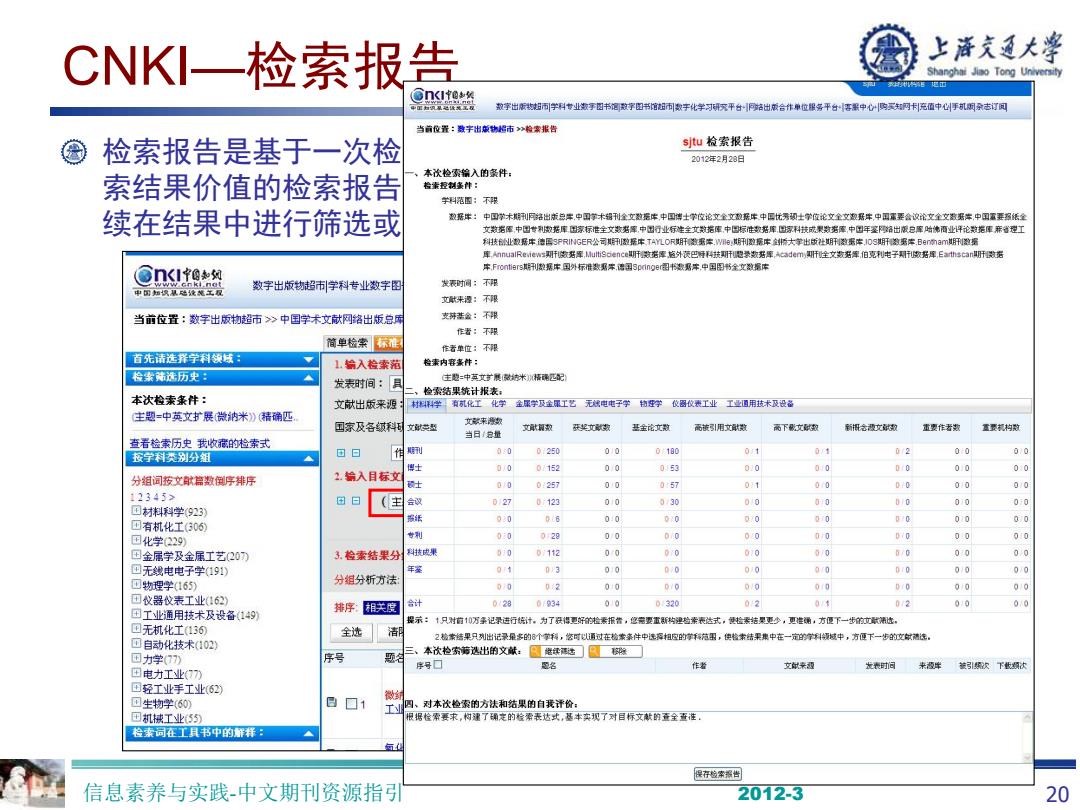Collapse the 检索词在工具书中的解释 panel

[309, 734]
